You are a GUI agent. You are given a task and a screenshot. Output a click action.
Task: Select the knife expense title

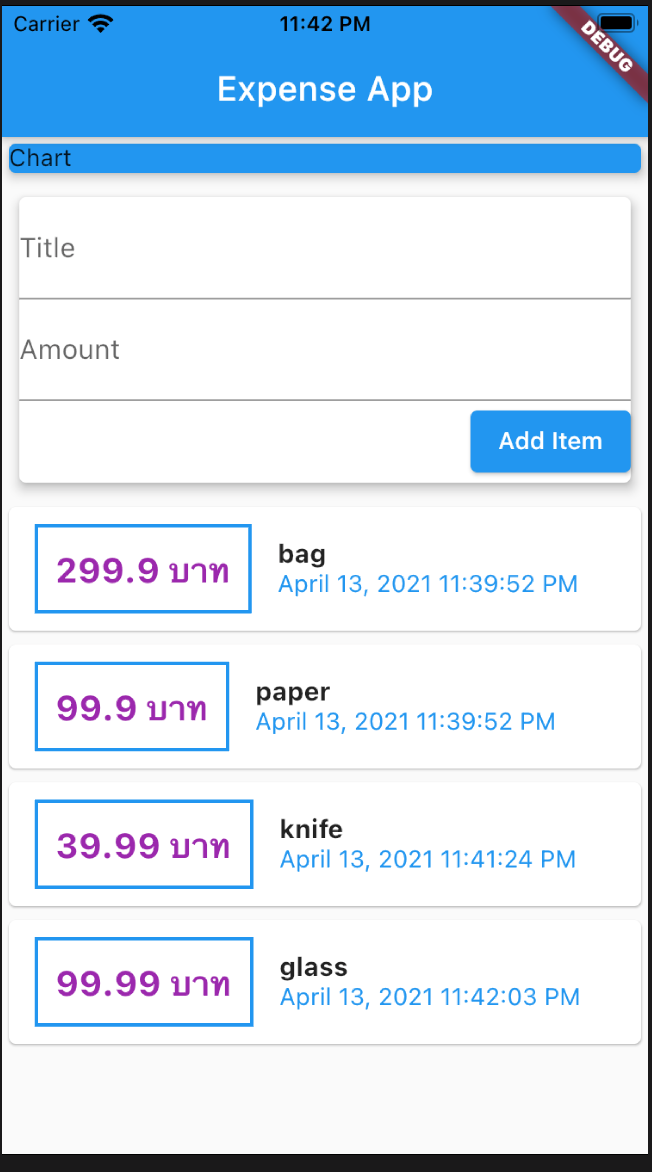tap(311, 829)
